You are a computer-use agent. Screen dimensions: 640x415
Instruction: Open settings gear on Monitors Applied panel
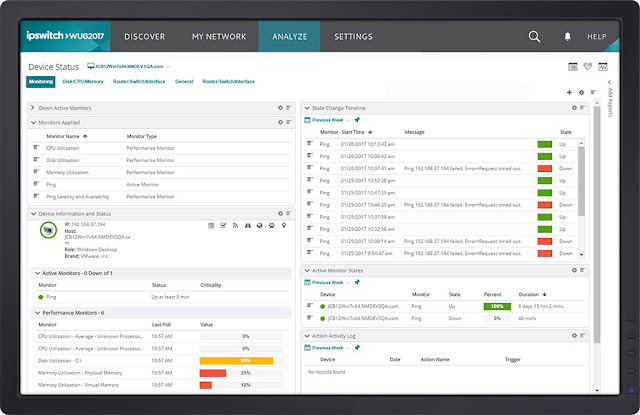280,122
